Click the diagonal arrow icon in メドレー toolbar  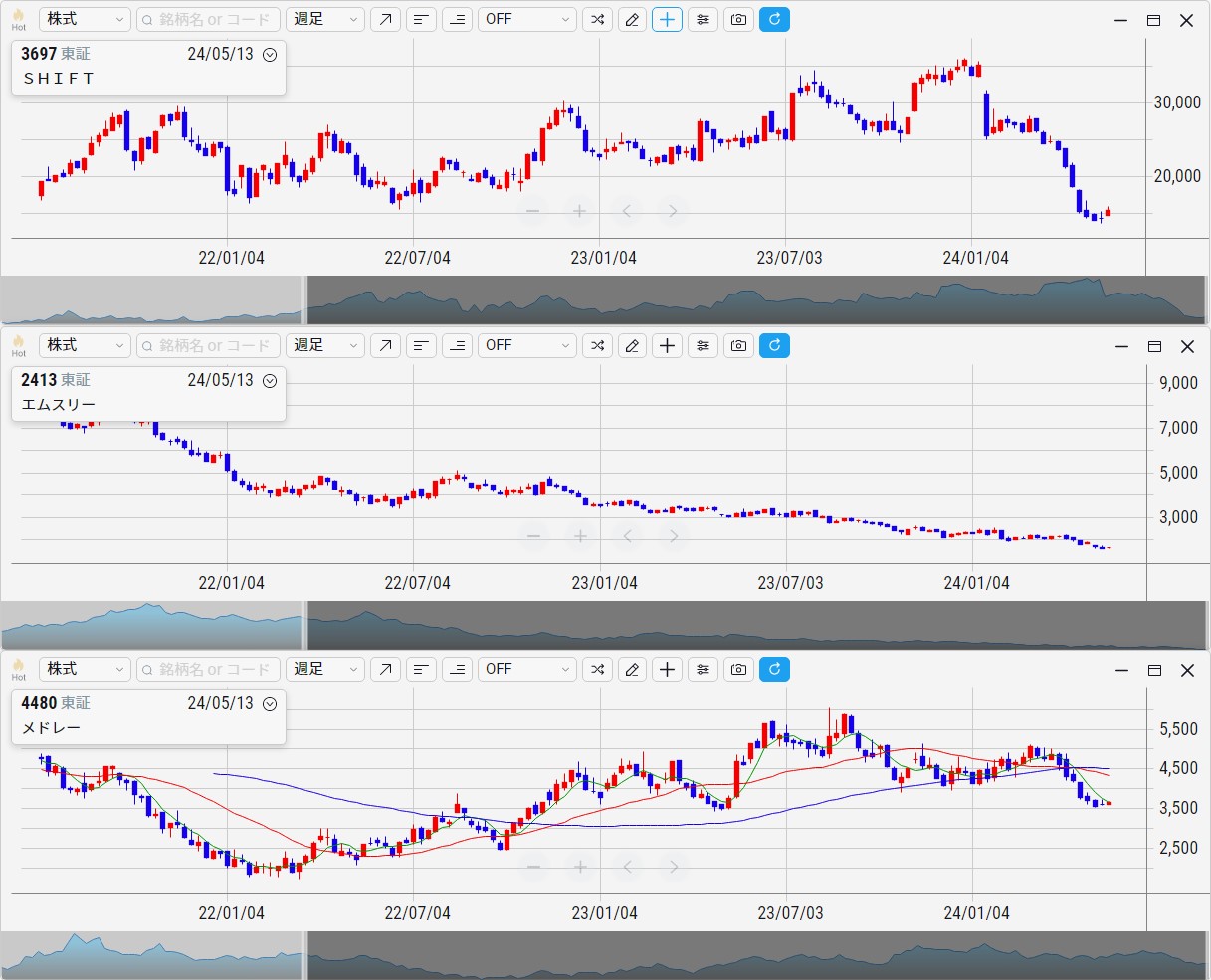(x=385, y=669)
